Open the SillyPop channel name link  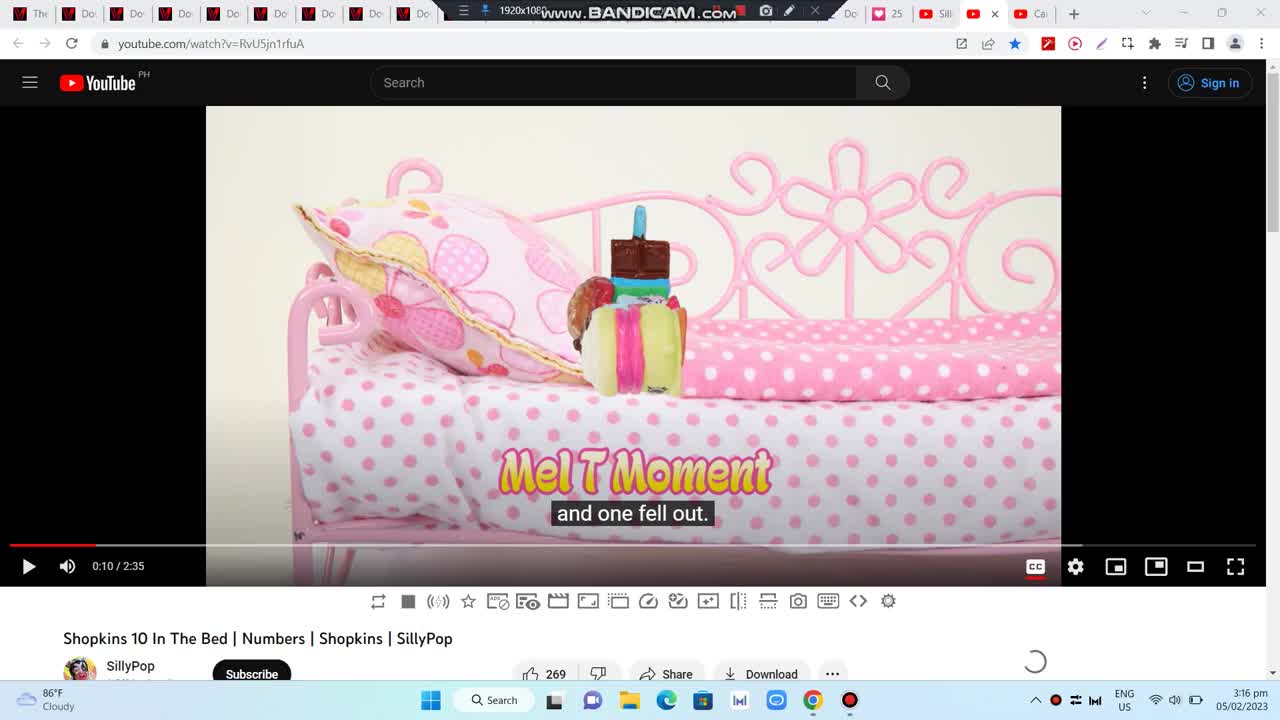[130, 666]
